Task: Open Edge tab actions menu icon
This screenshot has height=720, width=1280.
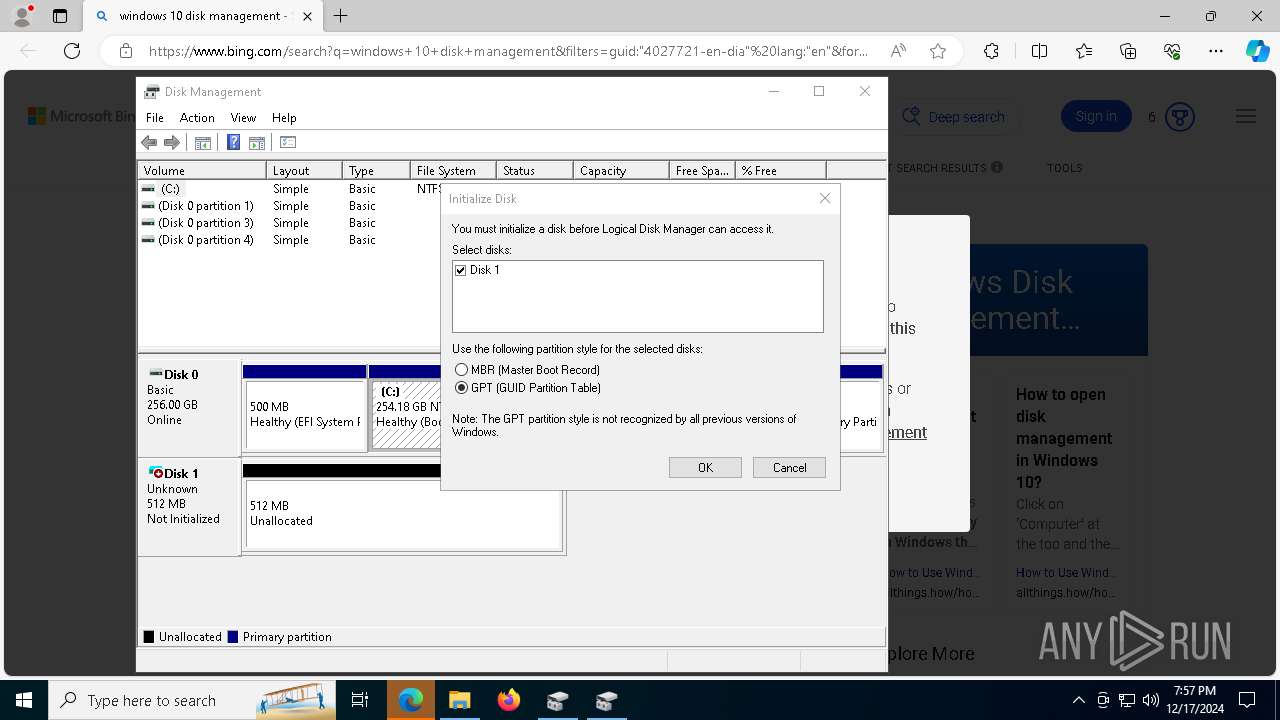Action: point(60,16)
